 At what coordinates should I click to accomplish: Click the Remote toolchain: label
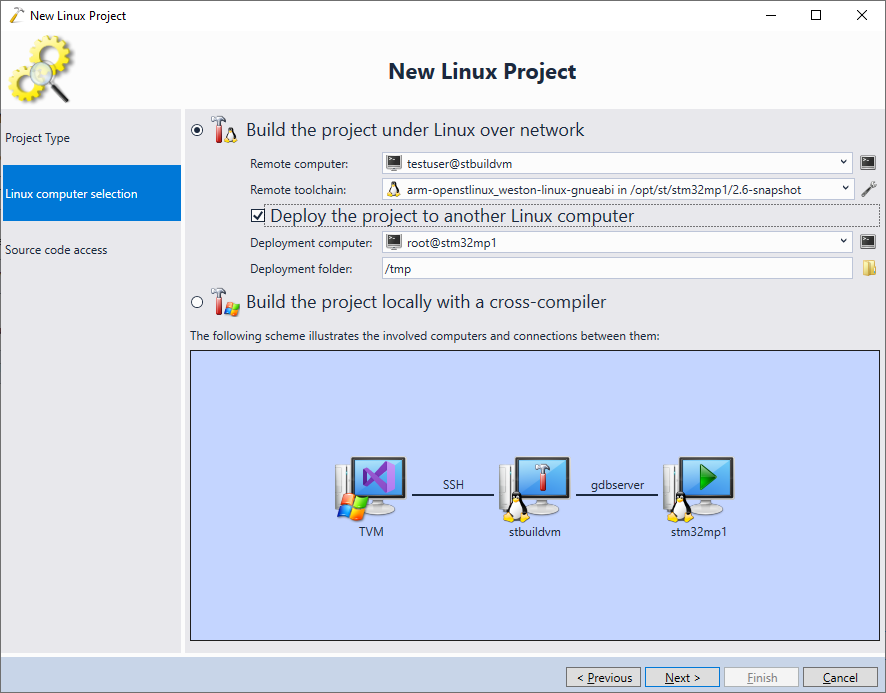(x=298, y=189)
